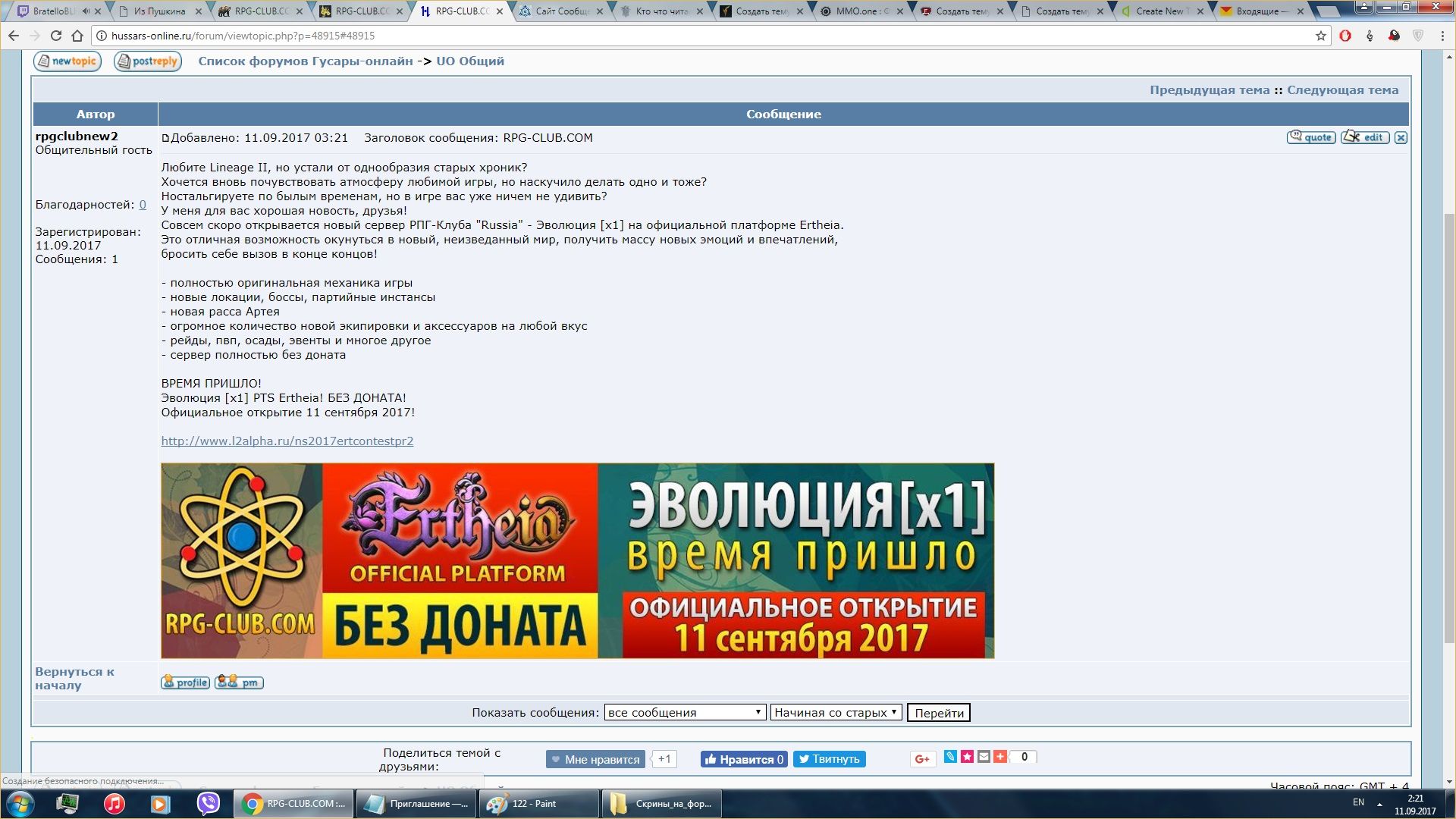The height and width of the screenshot is (819, 1456).
Task: Switch to the 'Из Пушкина' tab
Action: tap(160, 11)
